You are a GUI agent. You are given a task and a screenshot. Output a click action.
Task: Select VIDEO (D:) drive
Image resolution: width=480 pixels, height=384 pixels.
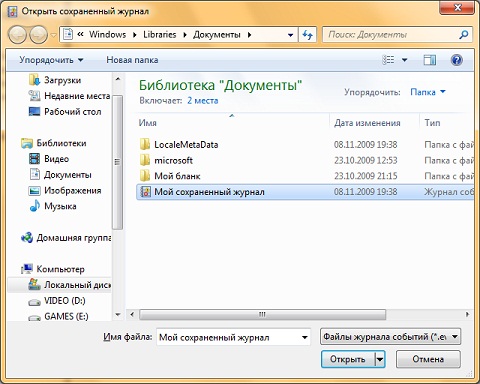click(x=65, y=301)
